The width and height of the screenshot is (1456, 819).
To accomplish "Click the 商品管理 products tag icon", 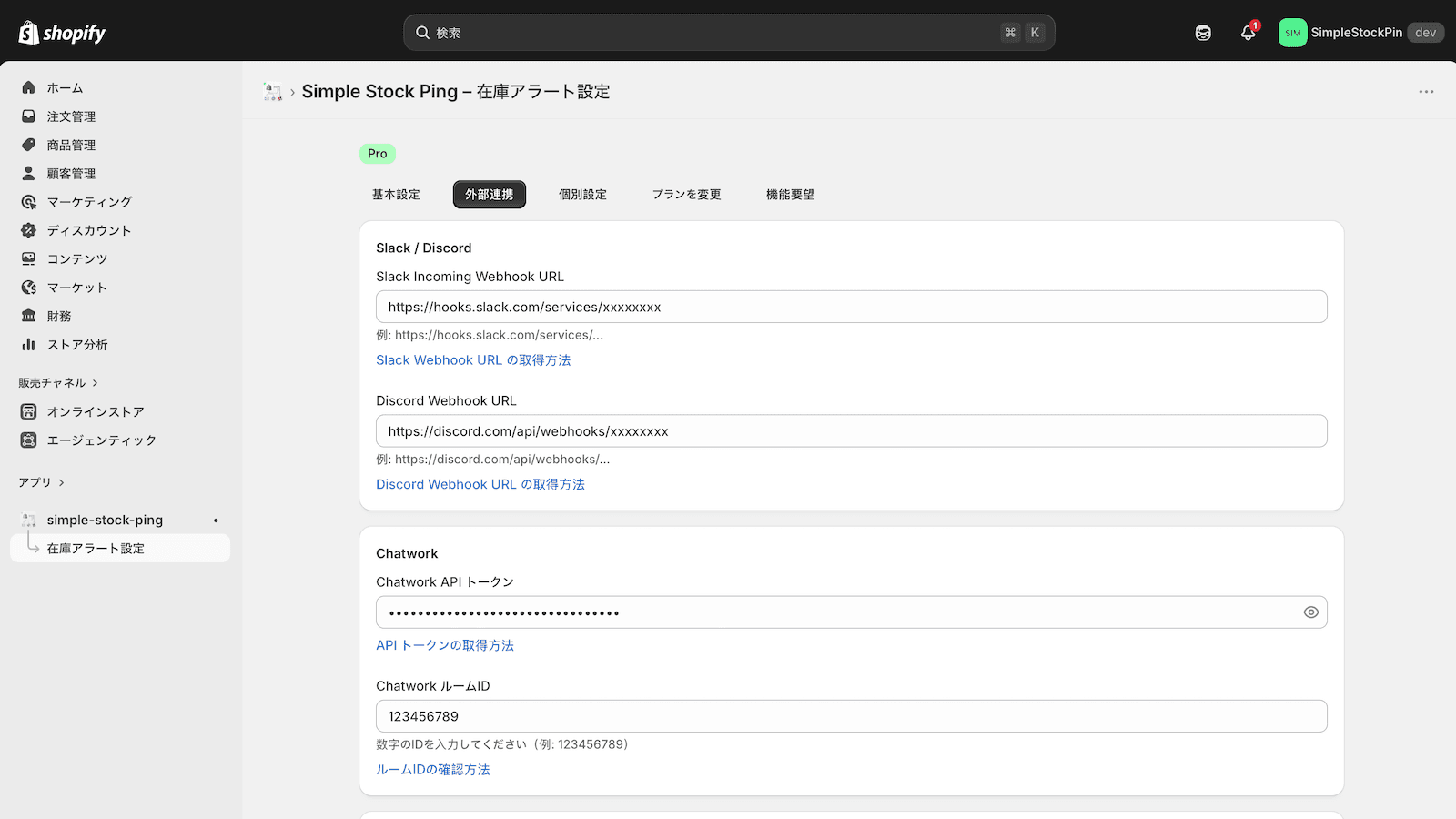I will pos(29,145).
